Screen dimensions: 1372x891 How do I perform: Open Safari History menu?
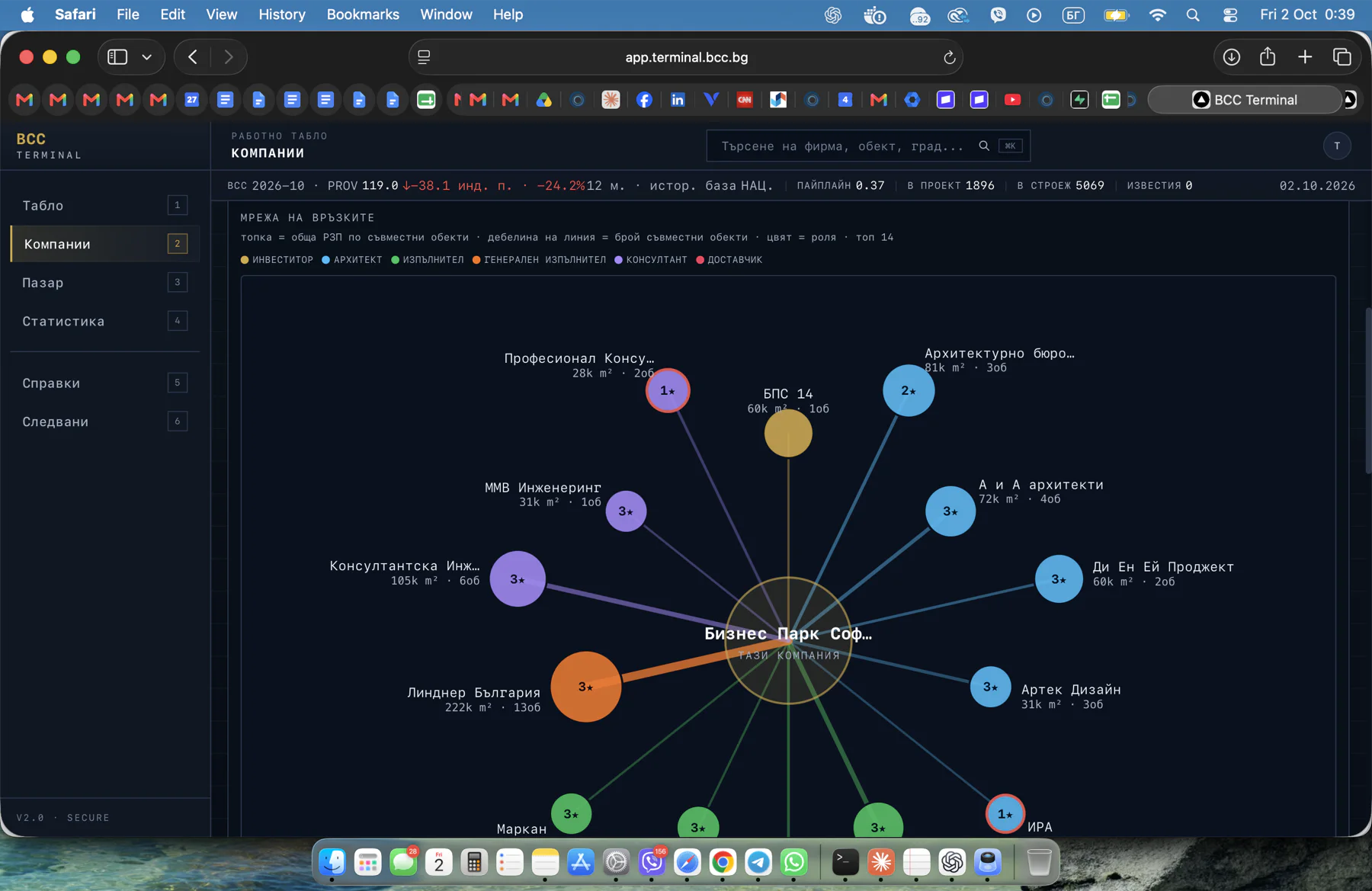click(x=281, y=14)
